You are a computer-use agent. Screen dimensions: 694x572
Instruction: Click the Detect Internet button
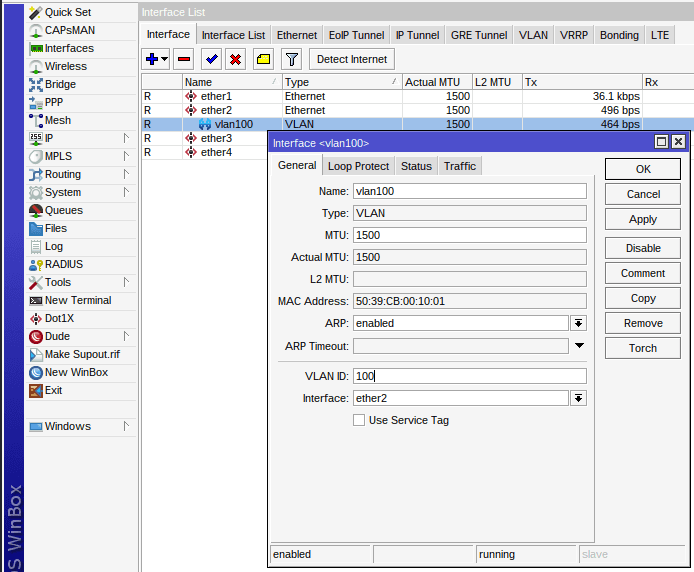pyautogui.click(x=351, y=59)
